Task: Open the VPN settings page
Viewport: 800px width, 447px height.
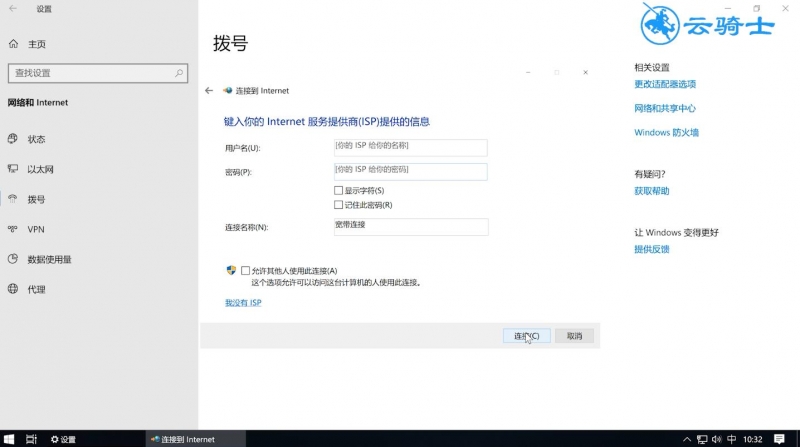Action: (36, 230)
